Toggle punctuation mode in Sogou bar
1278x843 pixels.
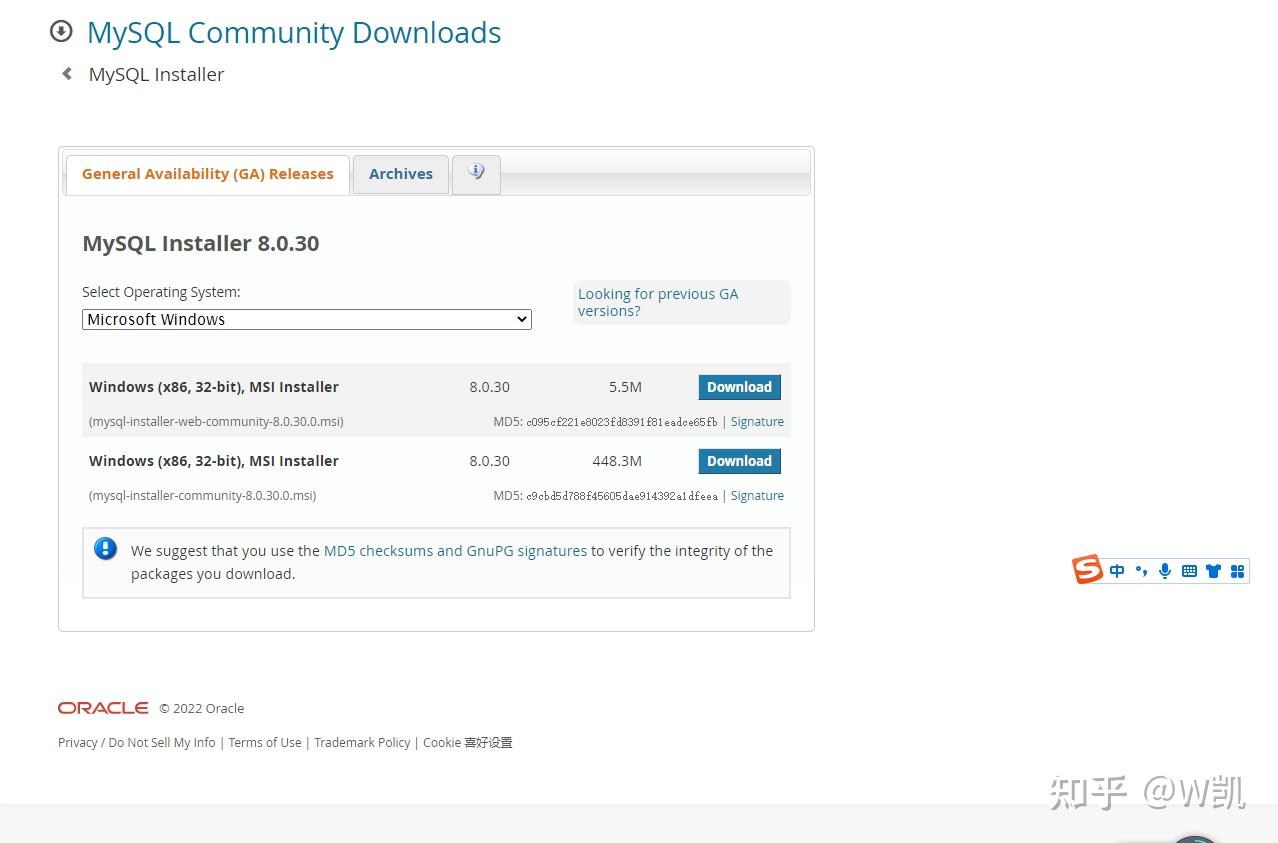click(x=1141, y=571)
